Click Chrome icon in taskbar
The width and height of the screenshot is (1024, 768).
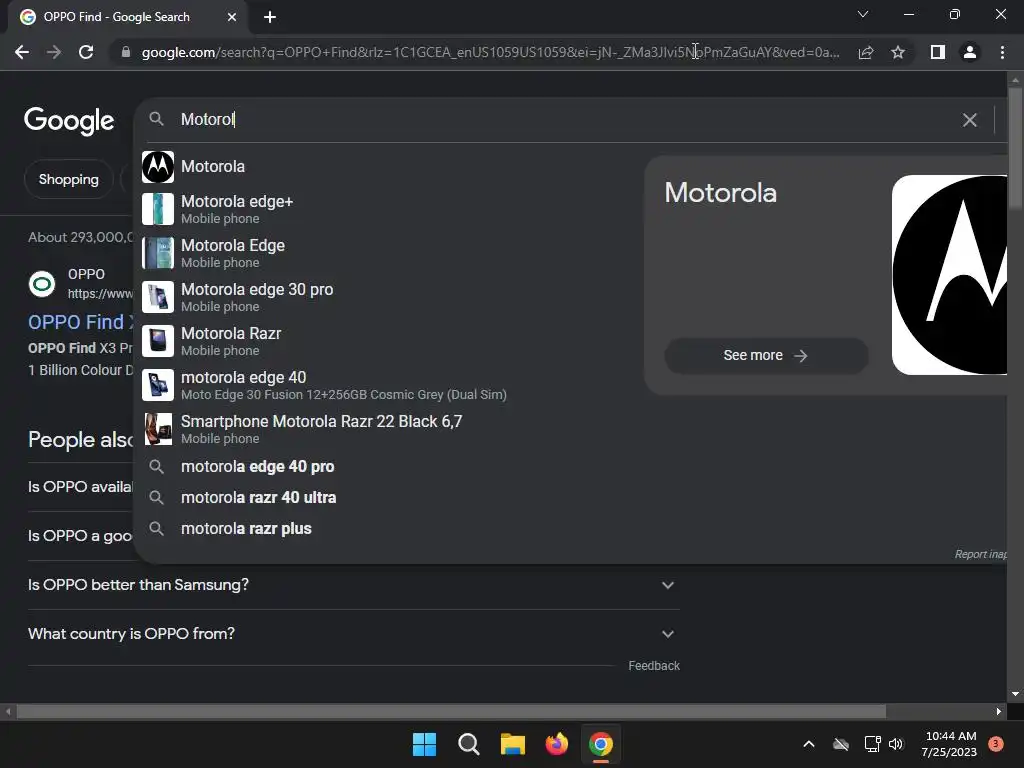[601, 744]
